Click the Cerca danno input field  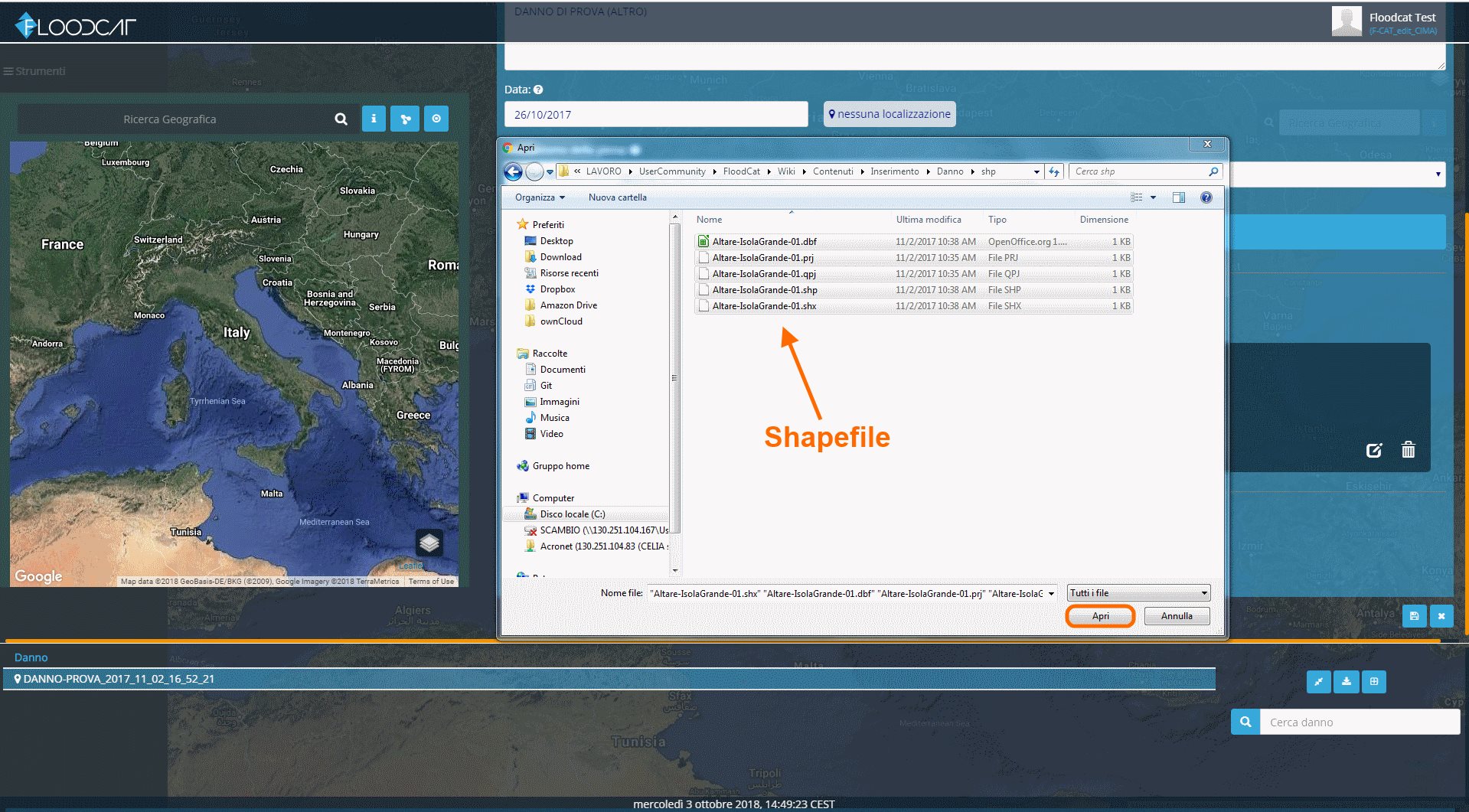pyautogui.click(x=1360, y=722)
